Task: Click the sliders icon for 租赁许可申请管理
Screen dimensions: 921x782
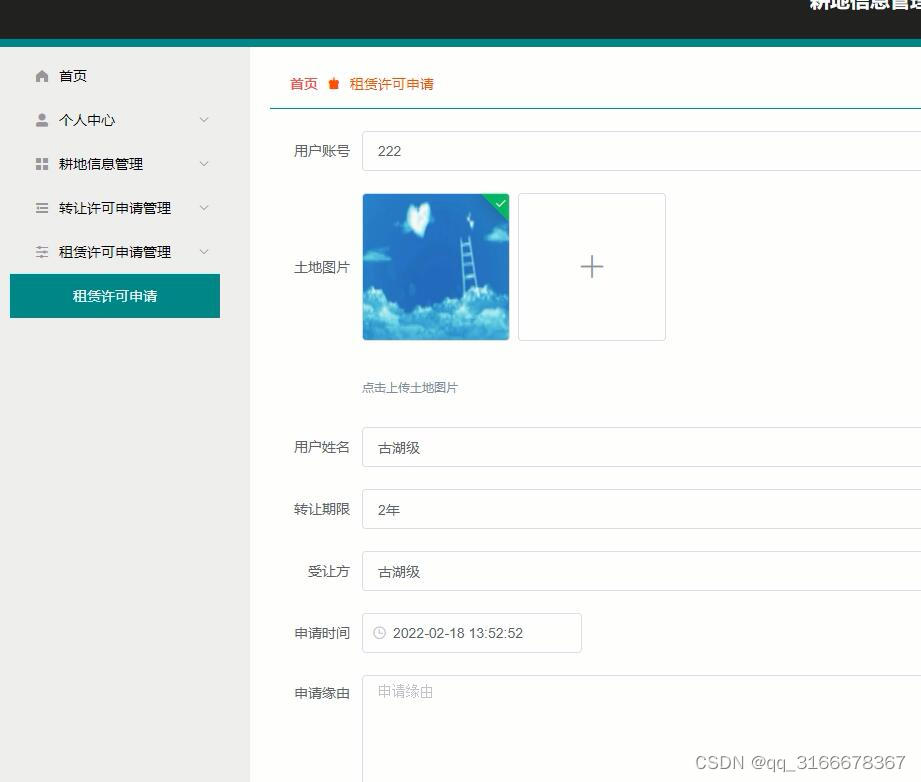Action: coord(41,252)
